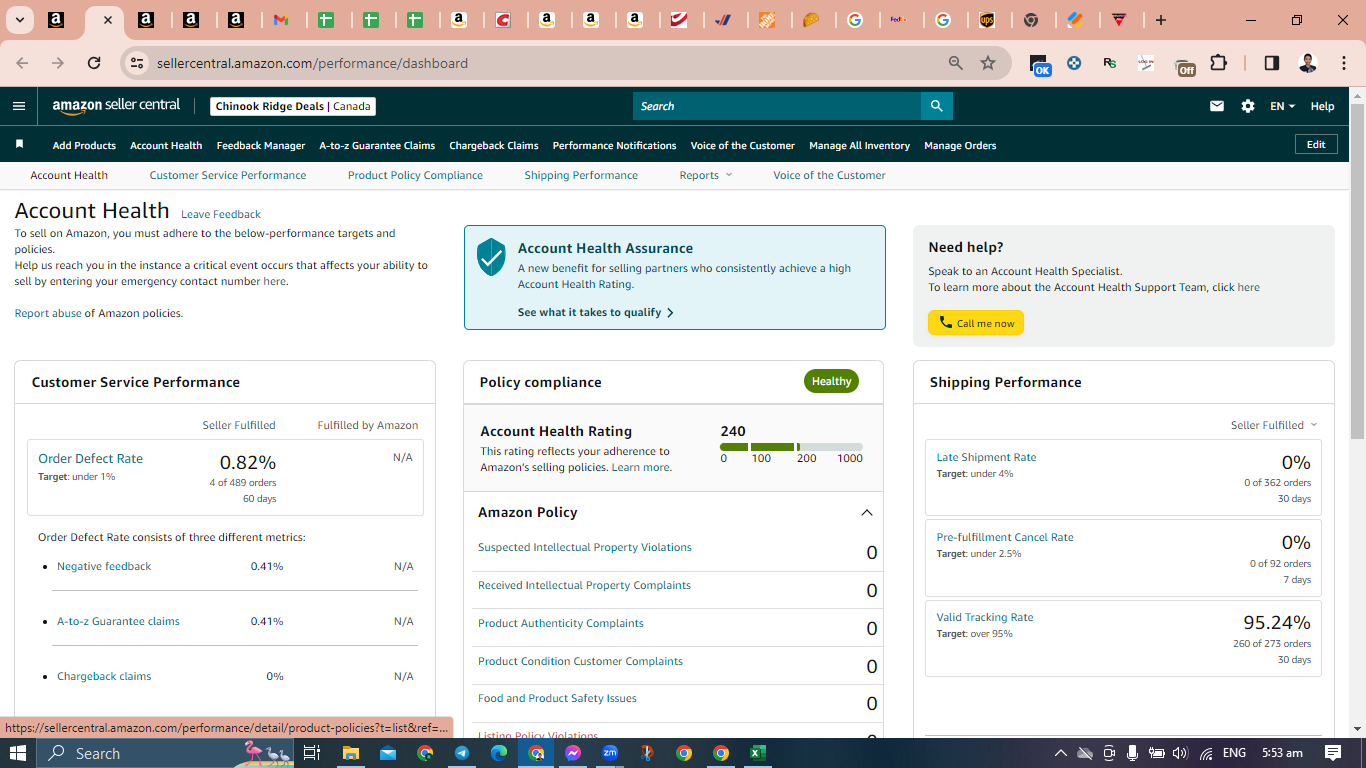Open the Chrome profile avatar

click(1308, 63)
